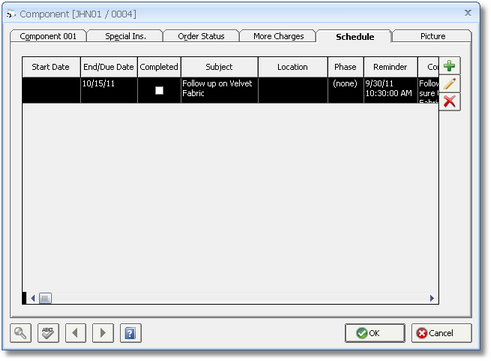Open the More Charges tab
This screenshot has width=491, height=361.
pos(278,36)
